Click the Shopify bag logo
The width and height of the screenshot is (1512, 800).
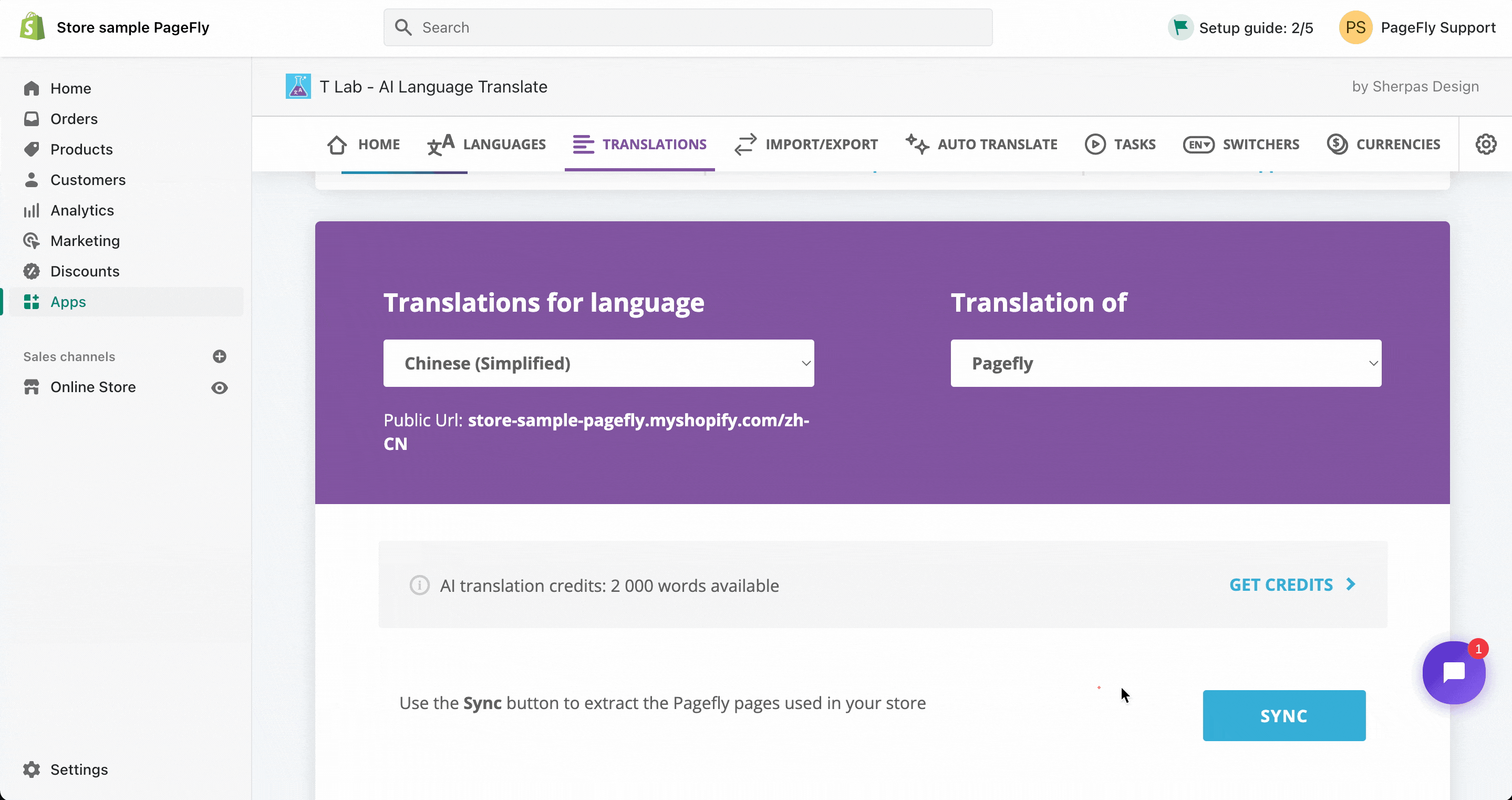point(32,27)
